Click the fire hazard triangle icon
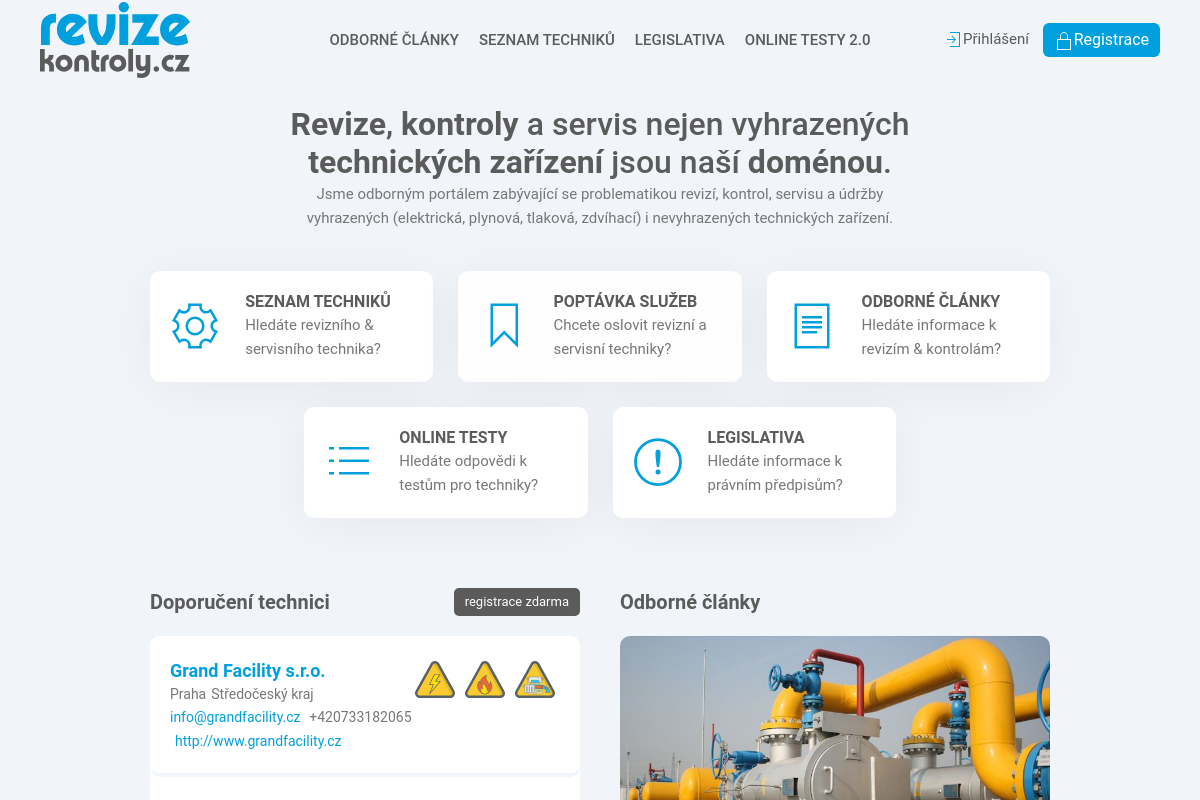Viewport: 1200px width, 800px height. (485, 680)
